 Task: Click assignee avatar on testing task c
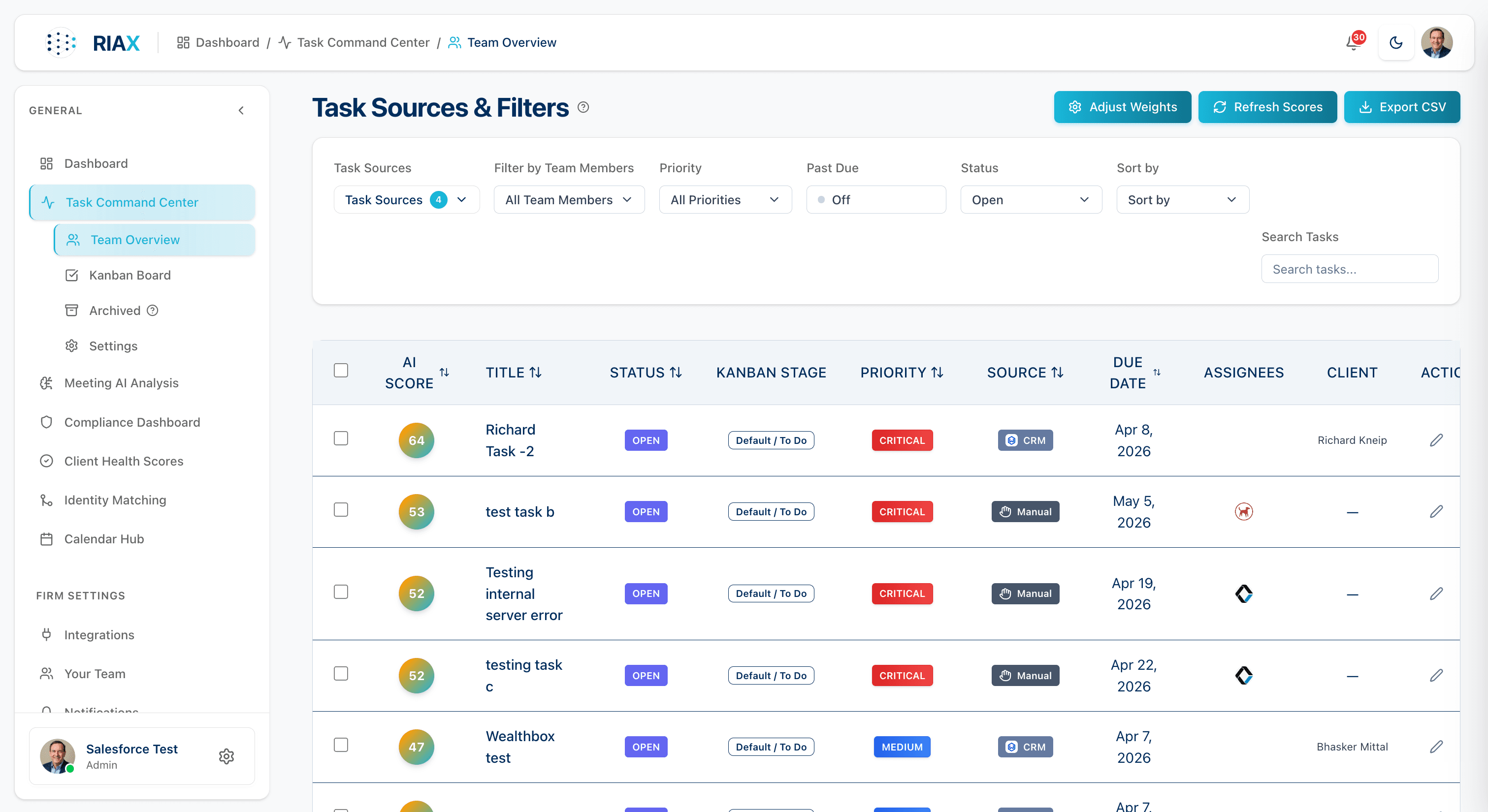1244,676
